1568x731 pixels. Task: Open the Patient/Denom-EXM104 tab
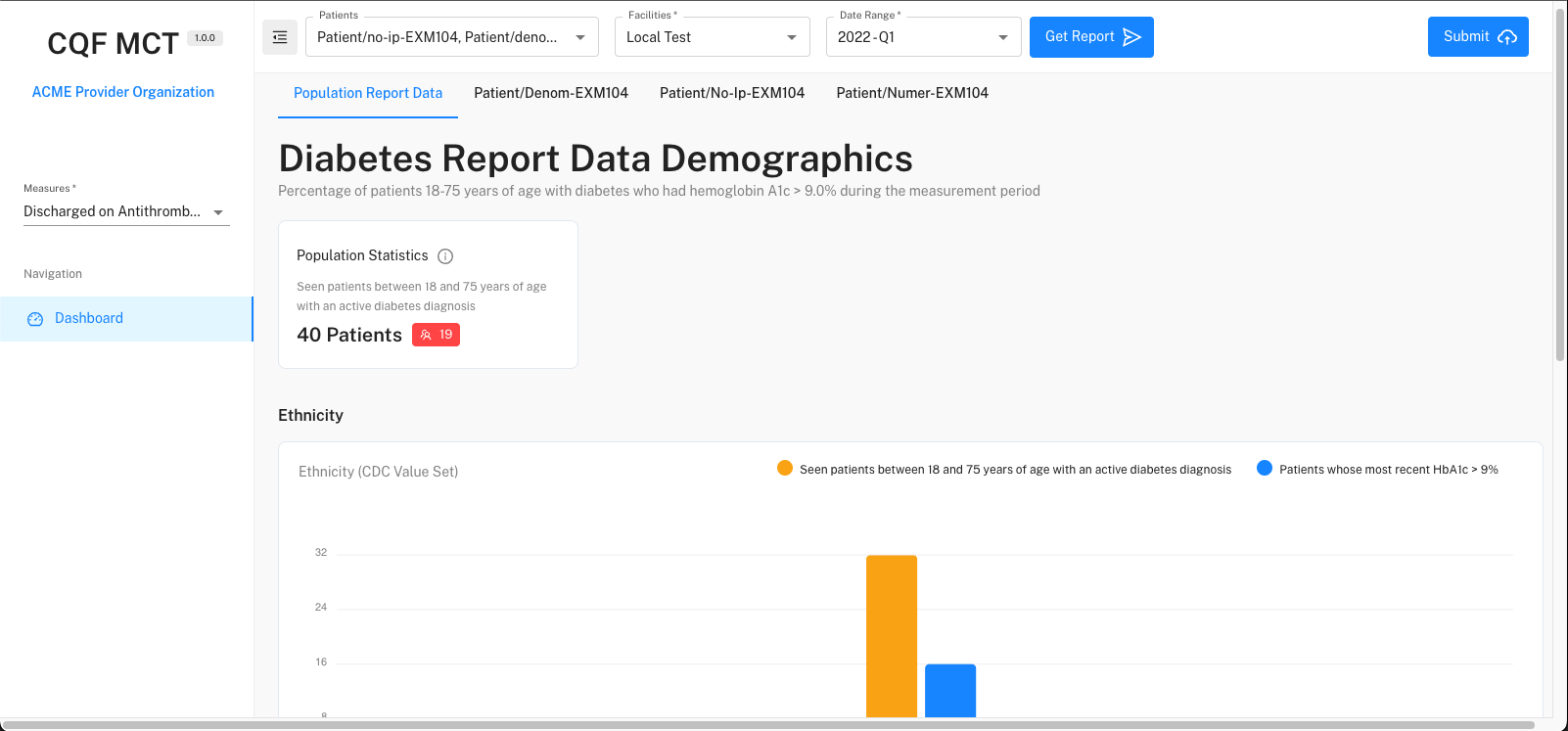[551, 93]
